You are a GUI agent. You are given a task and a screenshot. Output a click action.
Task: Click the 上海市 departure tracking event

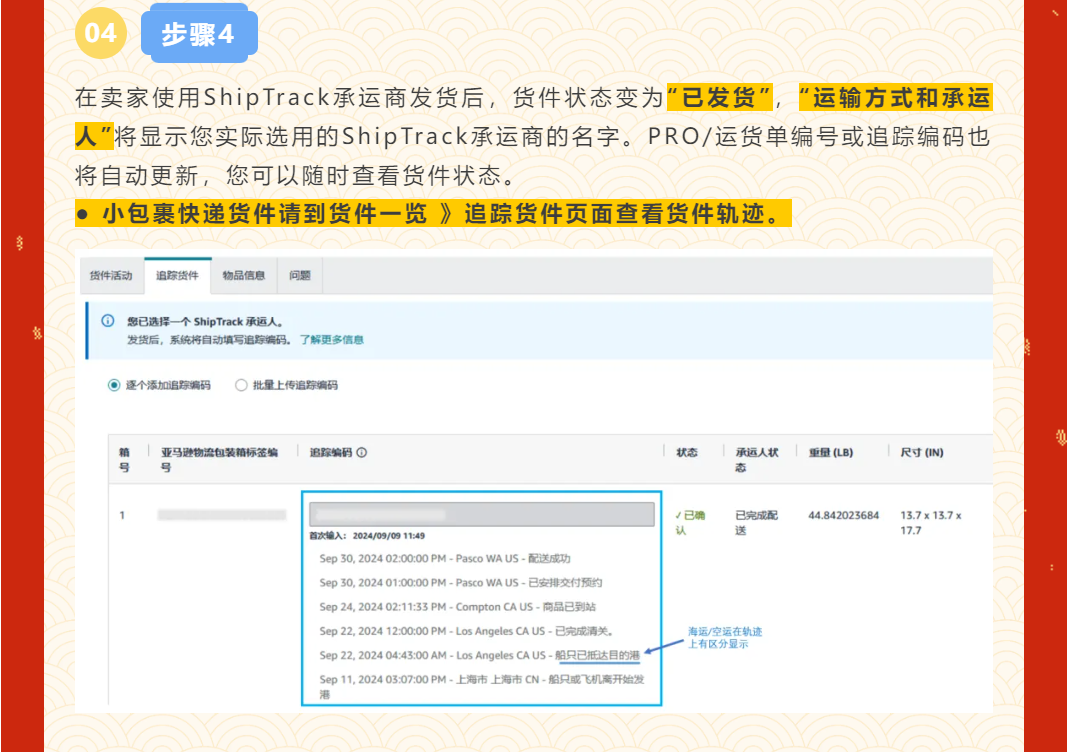point(482,687)
